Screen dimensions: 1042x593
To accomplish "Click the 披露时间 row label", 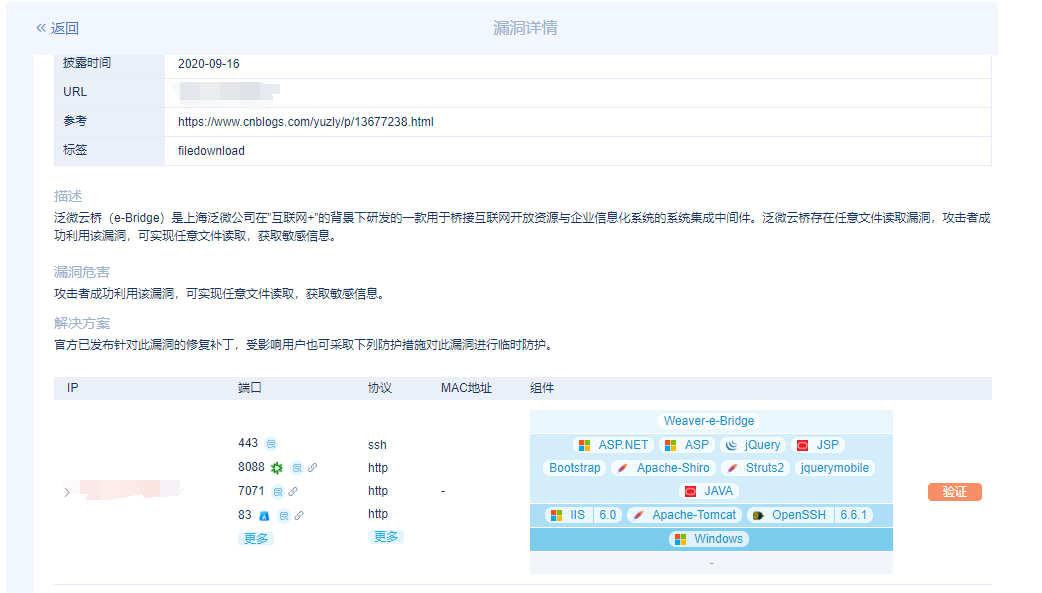I will pos(87,62).
